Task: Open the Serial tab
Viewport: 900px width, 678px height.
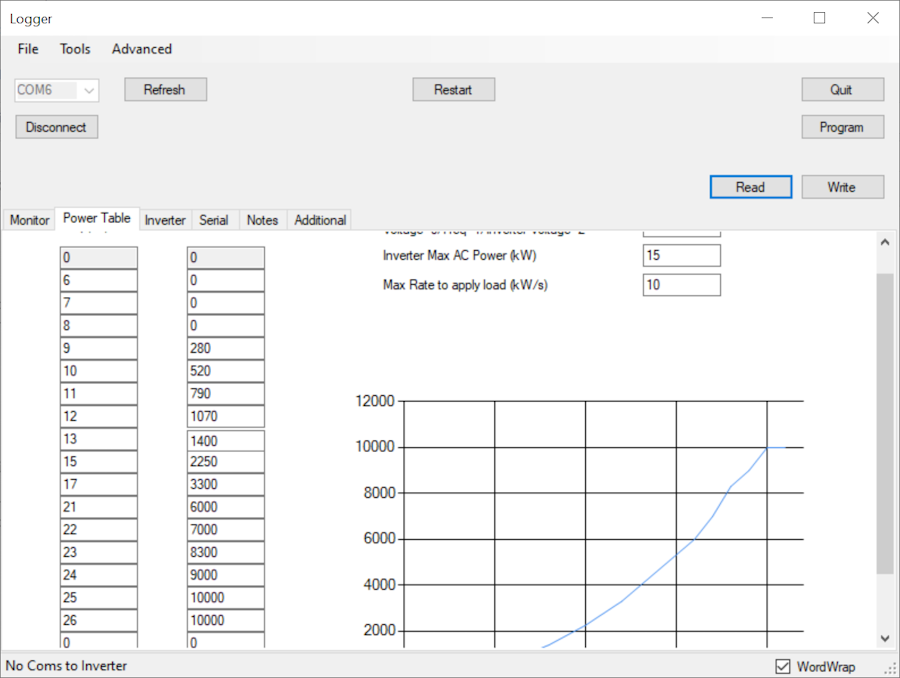Action: click(214, 220)
